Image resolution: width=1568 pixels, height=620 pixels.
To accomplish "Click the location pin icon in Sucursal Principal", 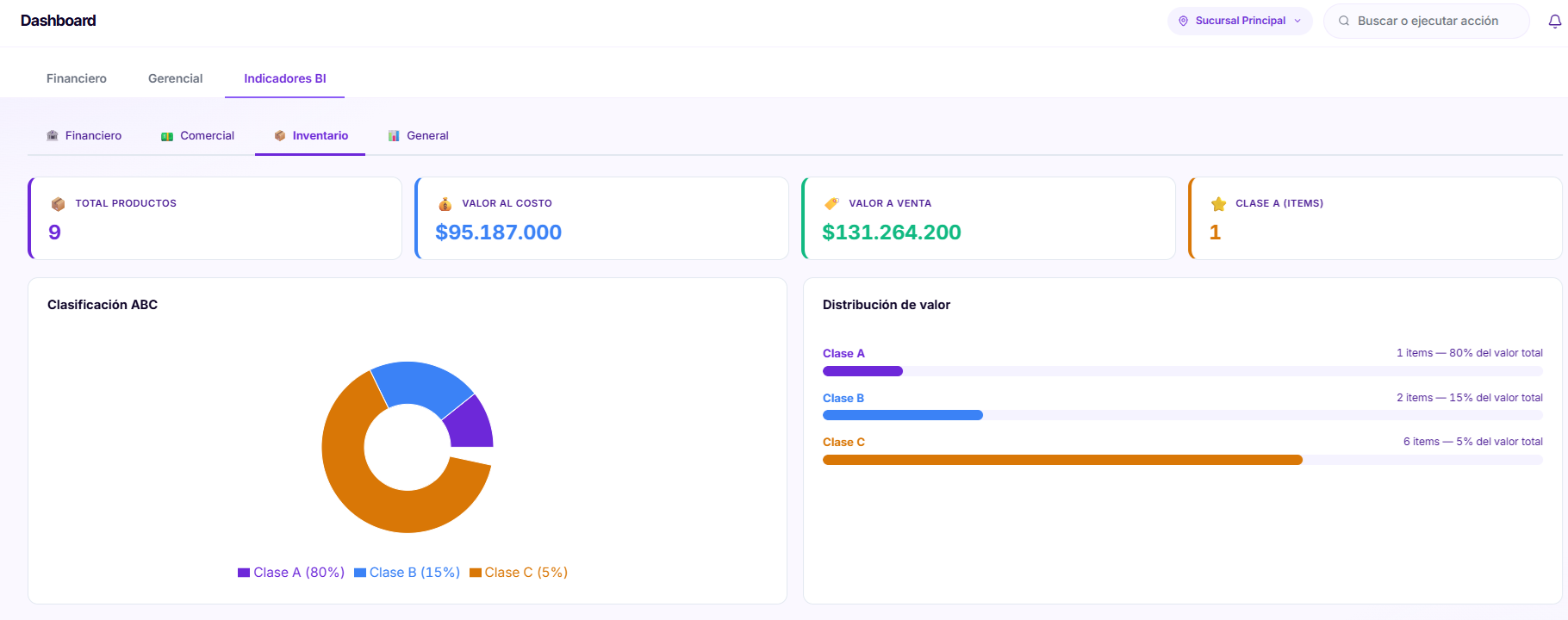I will (x=1183, y=21).
